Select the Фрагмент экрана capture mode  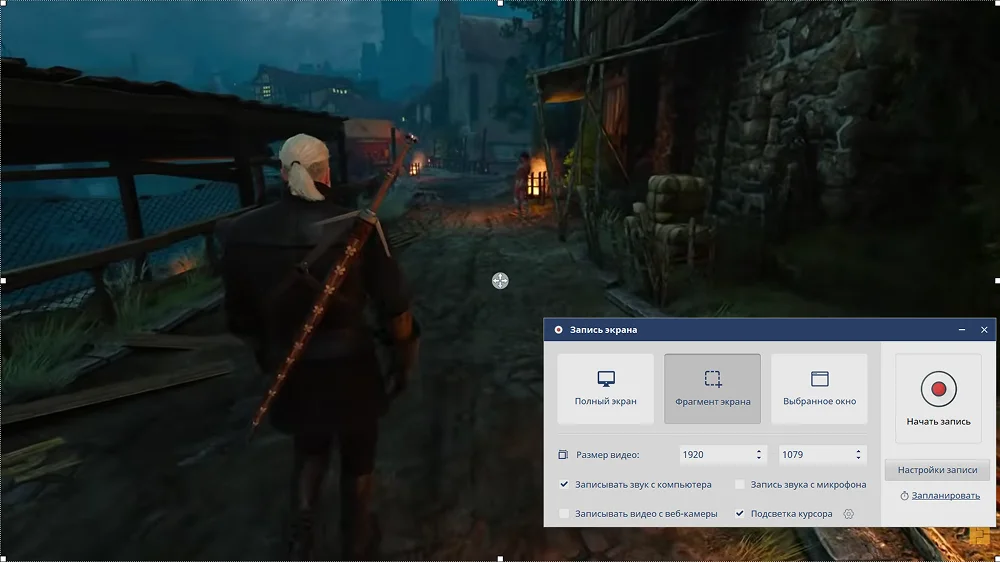712,388
